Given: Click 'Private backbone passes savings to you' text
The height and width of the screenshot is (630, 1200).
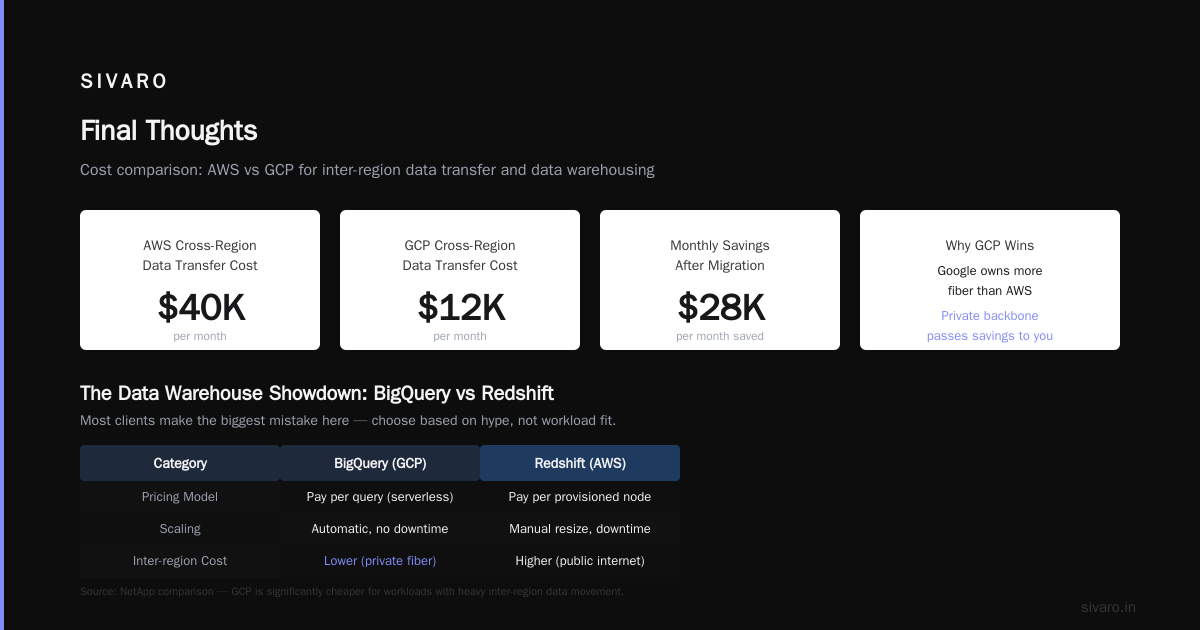Looking at the screenshot, I should 990,326.
